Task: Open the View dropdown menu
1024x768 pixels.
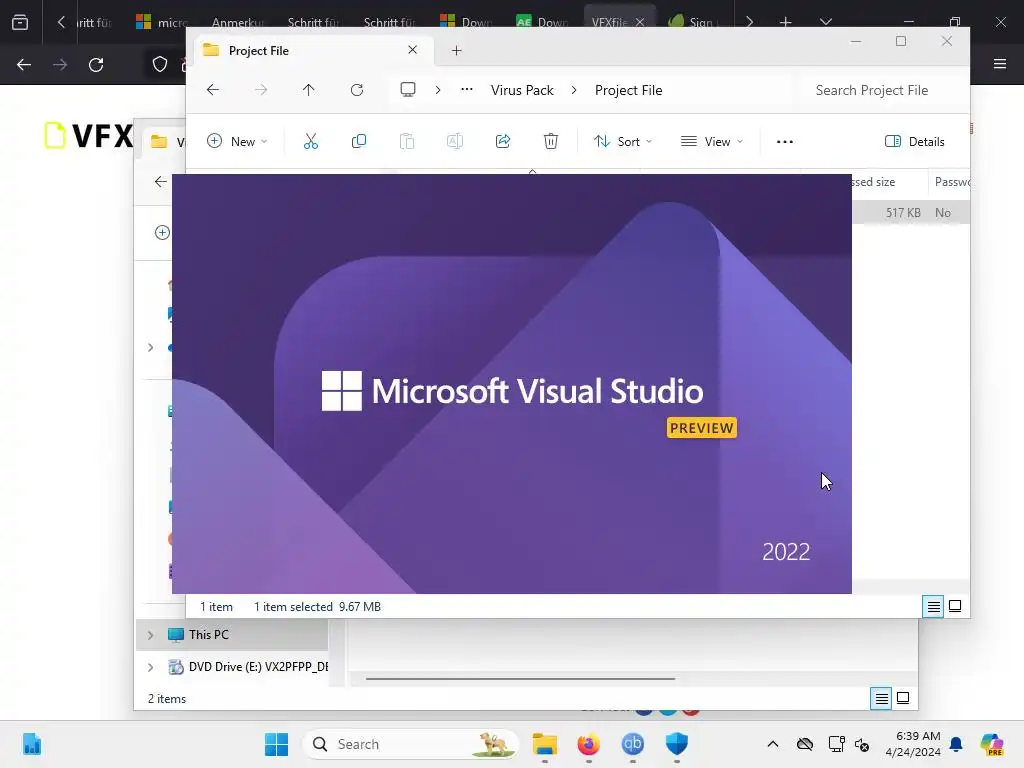Action: pos(711,142)
